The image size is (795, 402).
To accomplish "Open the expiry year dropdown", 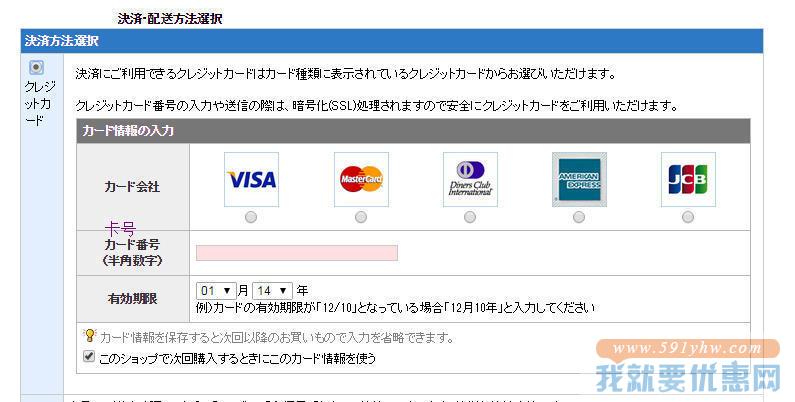I will [x=272, y=290].
